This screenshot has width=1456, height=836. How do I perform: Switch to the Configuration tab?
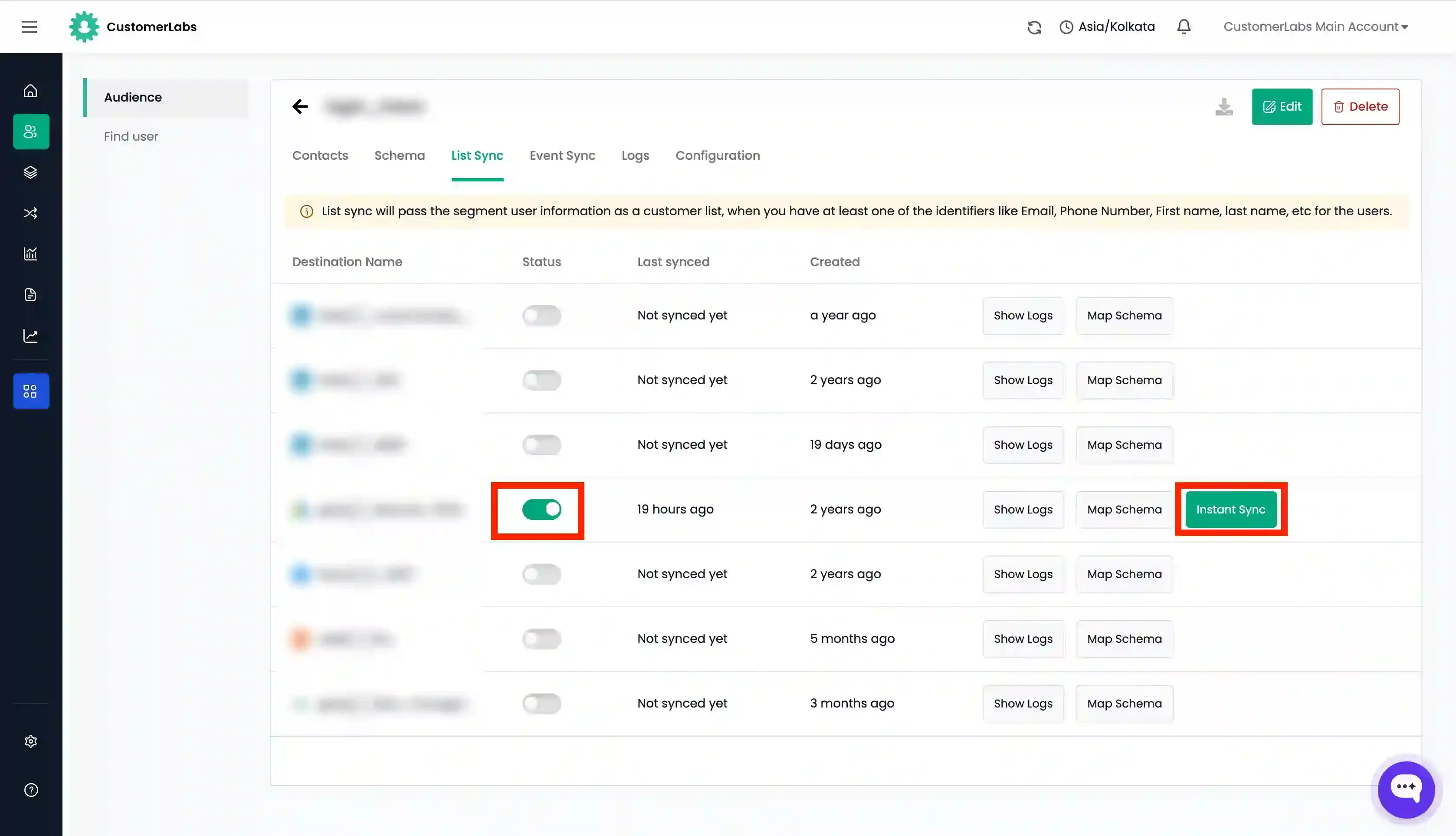tap(718, 155)
